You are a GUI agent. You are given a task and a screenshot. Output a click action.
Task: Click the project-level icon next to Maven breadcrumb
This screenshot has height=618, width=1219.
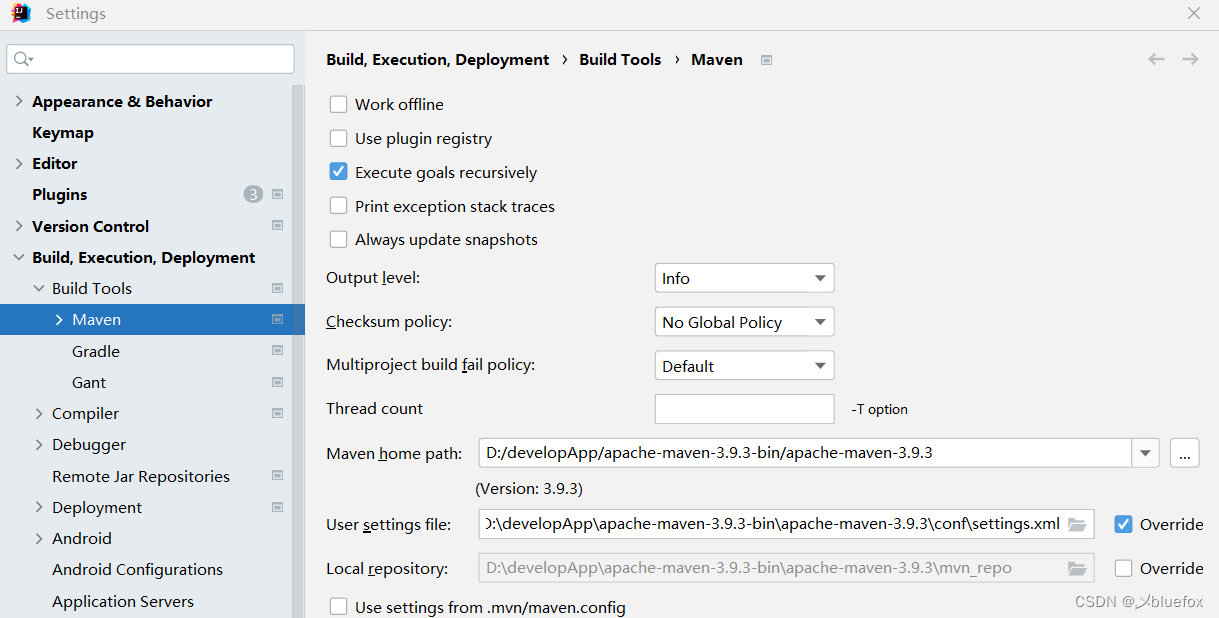tap(766, 60)
